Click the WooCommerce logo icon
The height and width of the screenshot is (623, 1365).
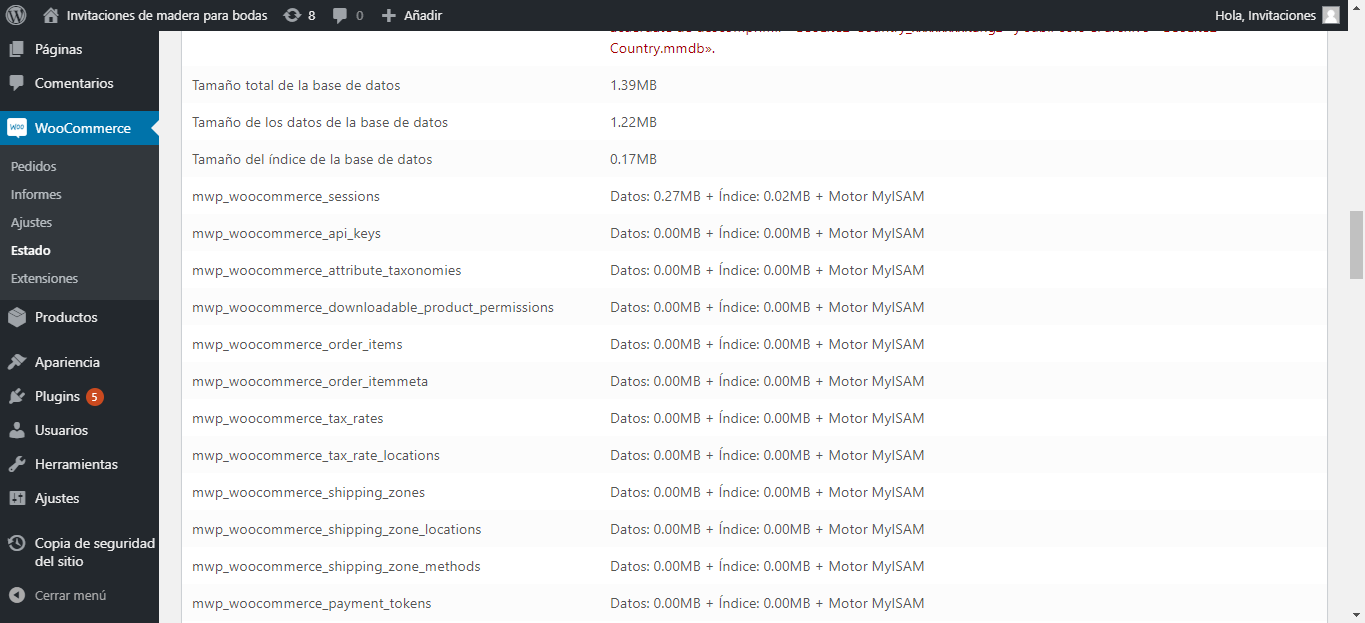point(17,128)
